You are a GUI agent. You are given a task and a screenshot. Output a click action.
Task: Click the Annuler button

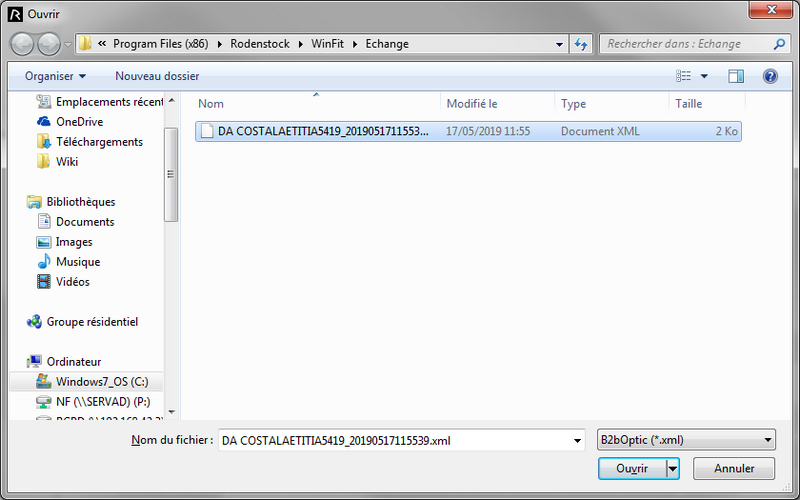(734, 468)
